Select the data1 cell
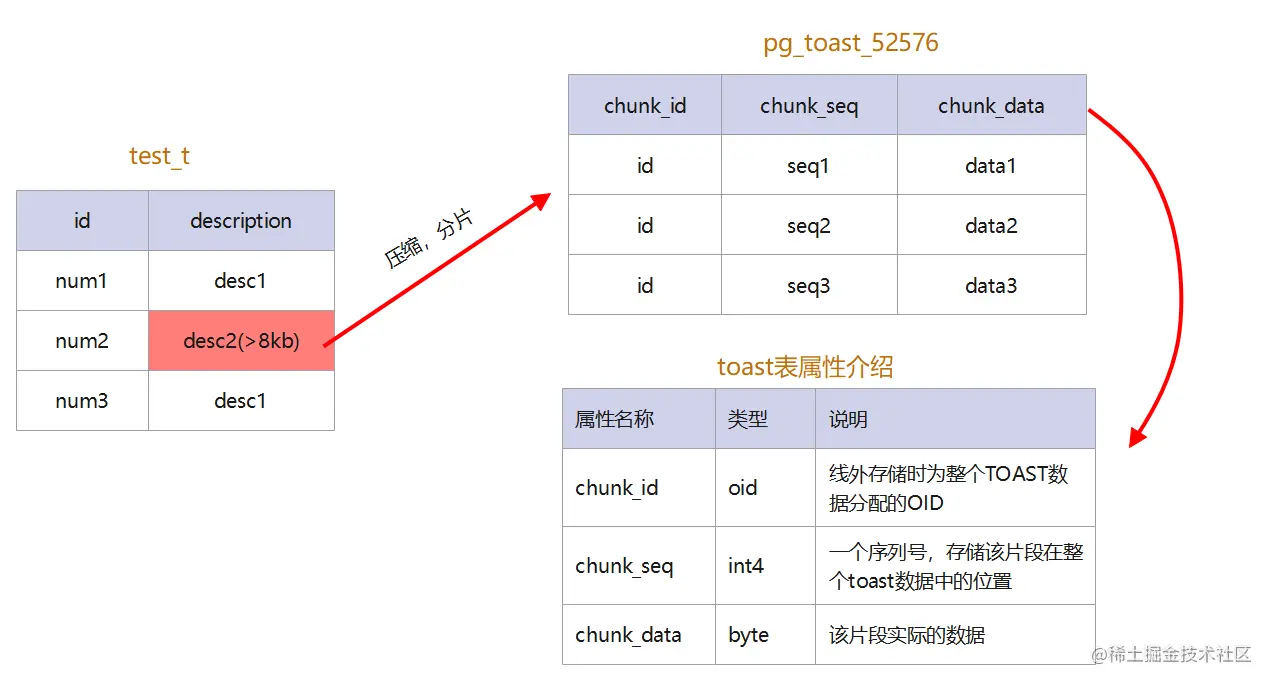Screen dimensions: 1272x685 [991, 165]
